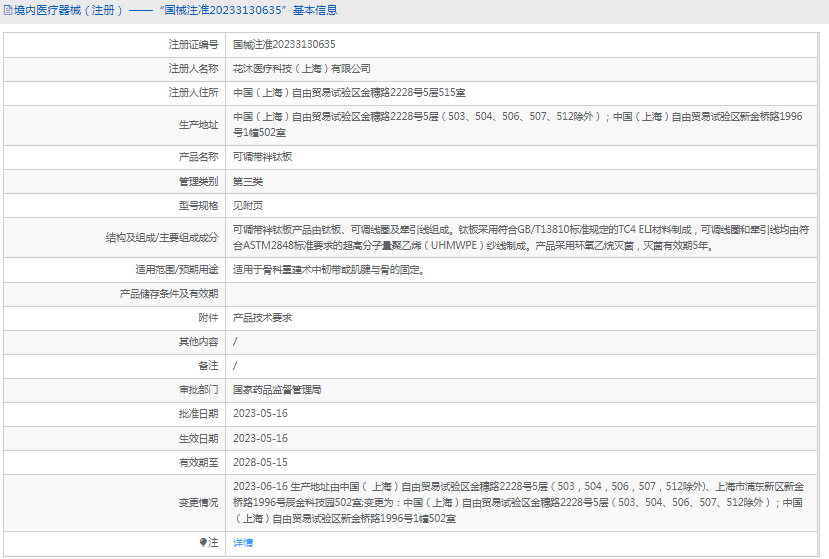
Task: Click the 产品名称 label
Action: (x=198, y=157)
